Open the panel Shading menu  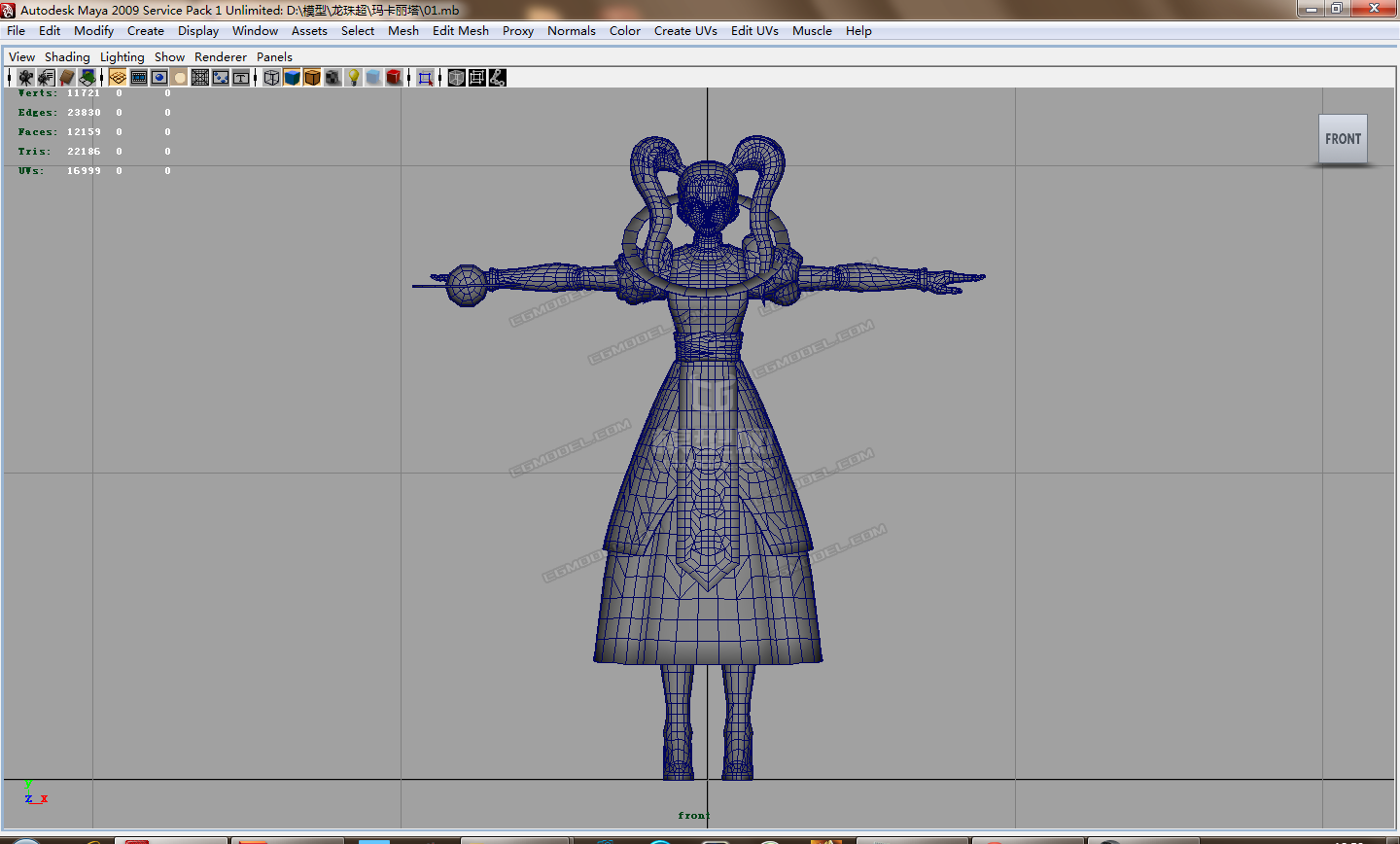[67, 57]
